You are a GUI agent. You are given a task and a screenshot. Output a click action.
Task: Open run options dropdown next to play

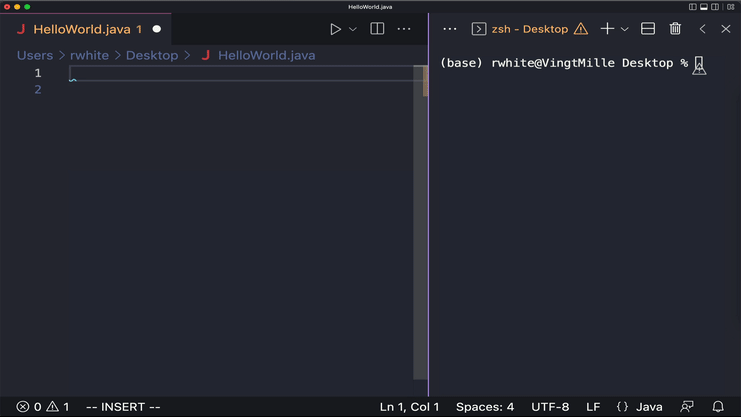(x=353, y=29)
